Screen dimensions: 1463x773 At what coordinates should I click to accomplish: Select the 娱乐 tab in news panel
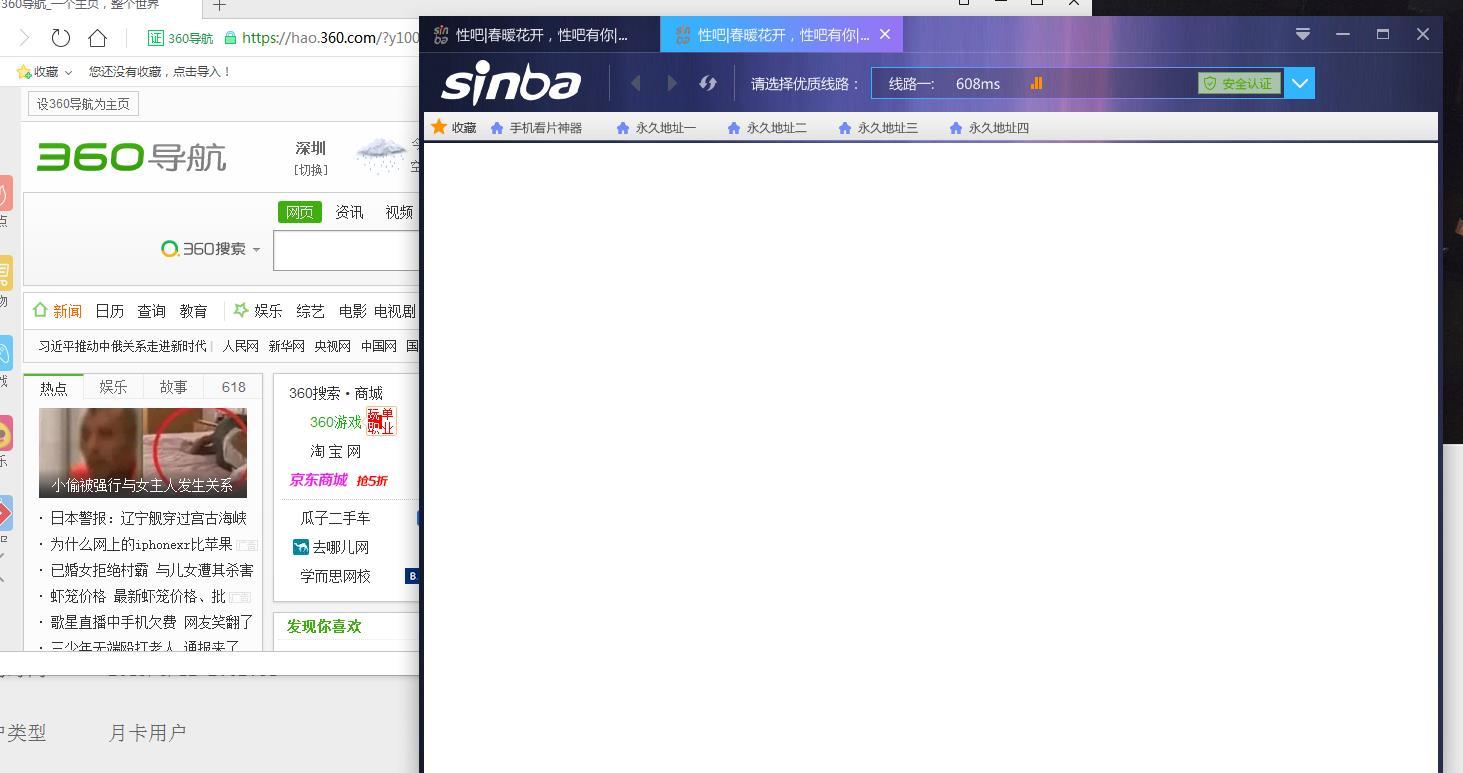pyautogui.click(x=113, y=387)
